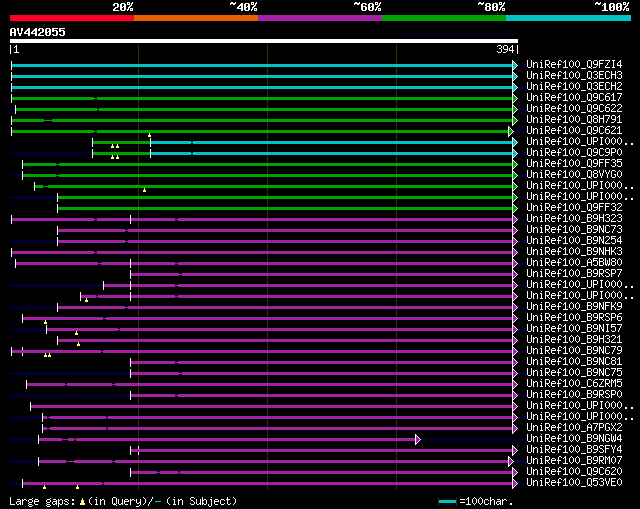This screenshot has height=509, width=640.
Task: Select the query name AV442055
Action: 38,32
